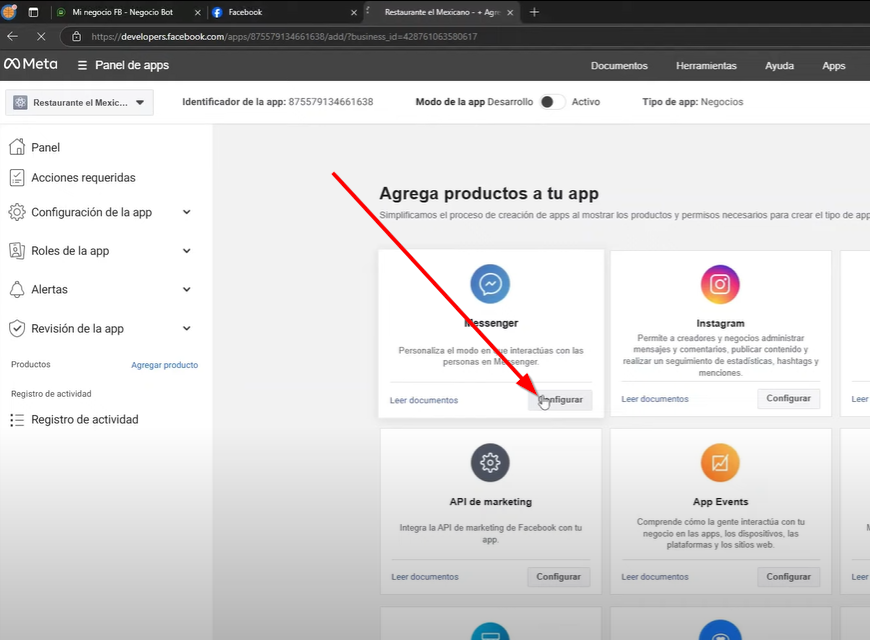
Task: Close the Mi negocio FB tab
Action: point(198,12)
